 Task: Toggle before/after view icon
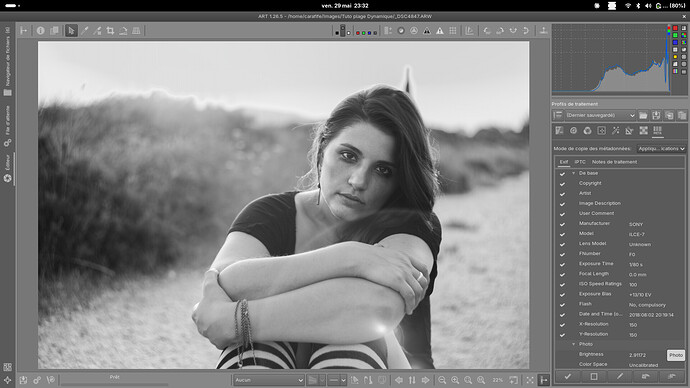point(54,30)
